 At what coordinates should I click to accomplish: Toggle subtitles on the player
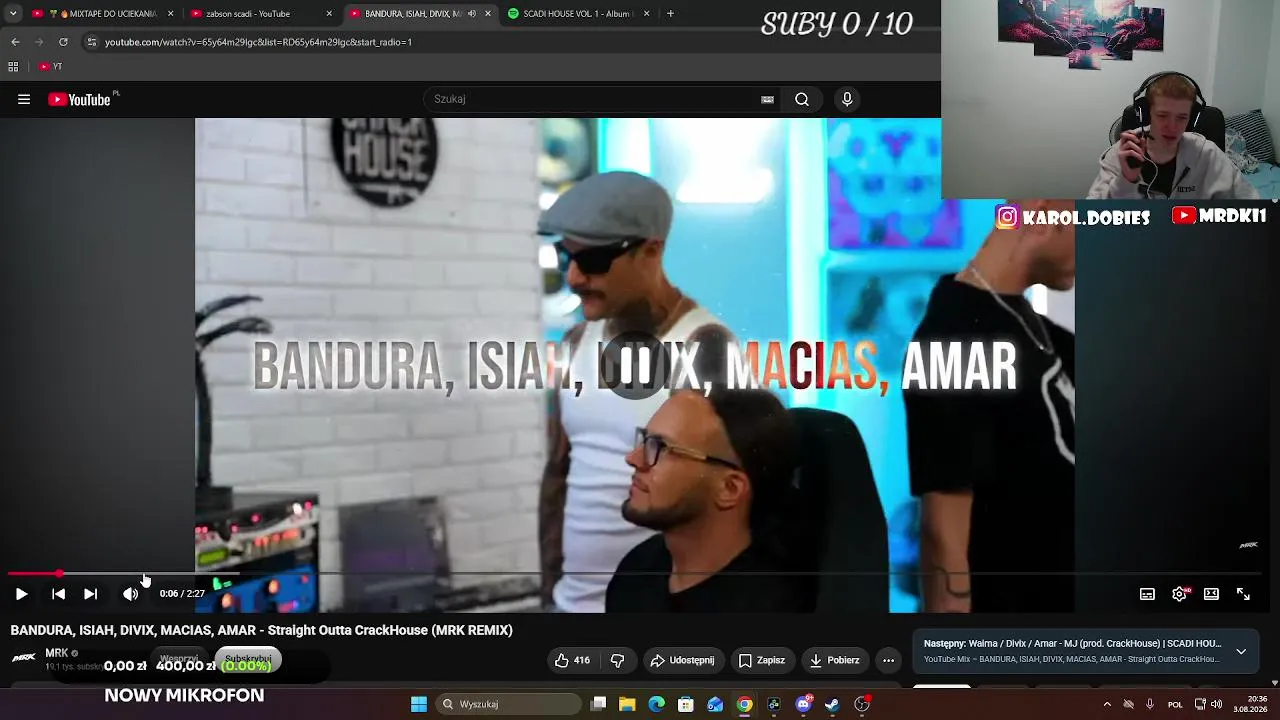pos(1147,594)
